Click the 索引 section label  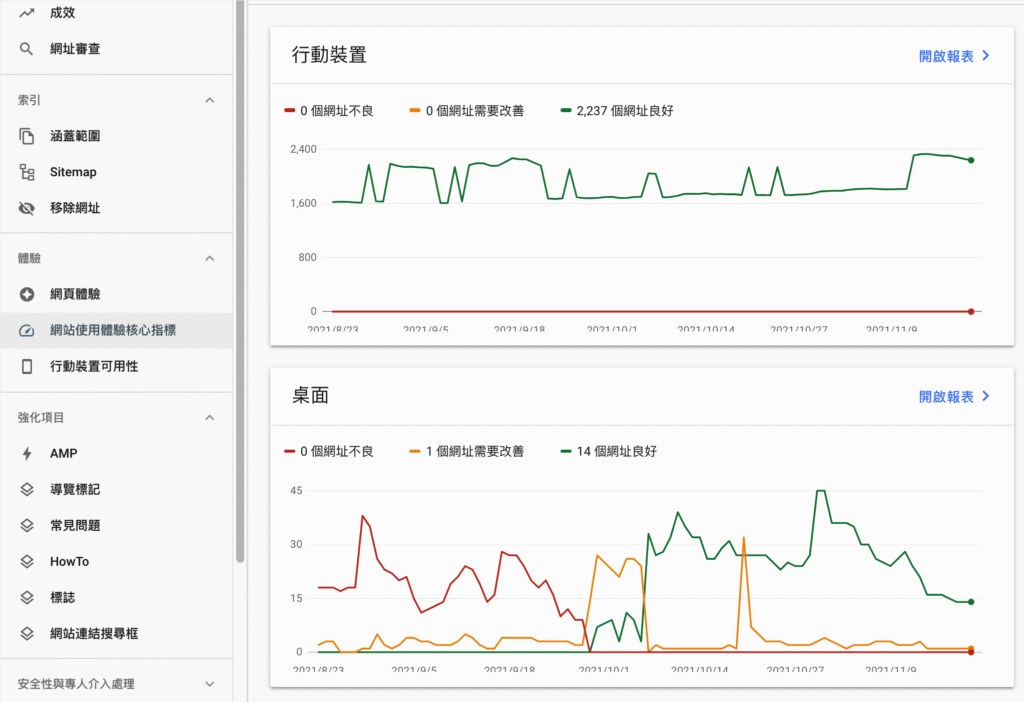coord(29,100)
